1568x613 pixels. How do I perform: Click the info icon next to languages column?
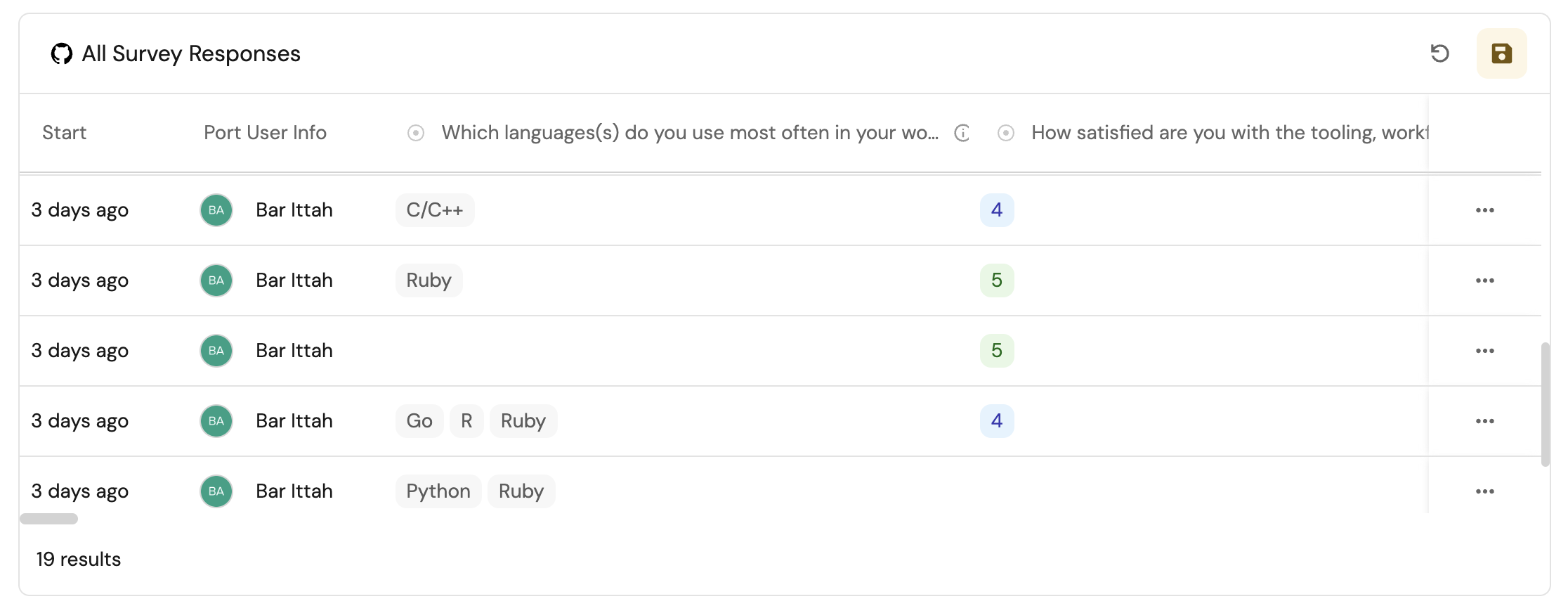pyautogui.click(x=962, y=133)
